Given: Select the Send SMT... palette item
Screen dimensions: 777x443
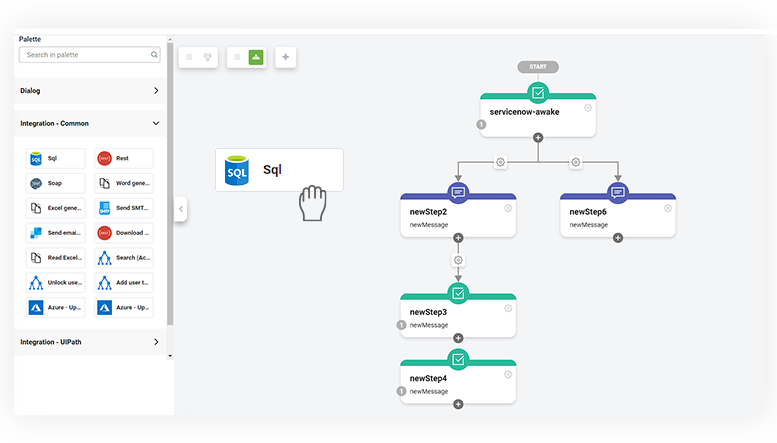Looking at the screenshot, I should click(x=124, y=208).
